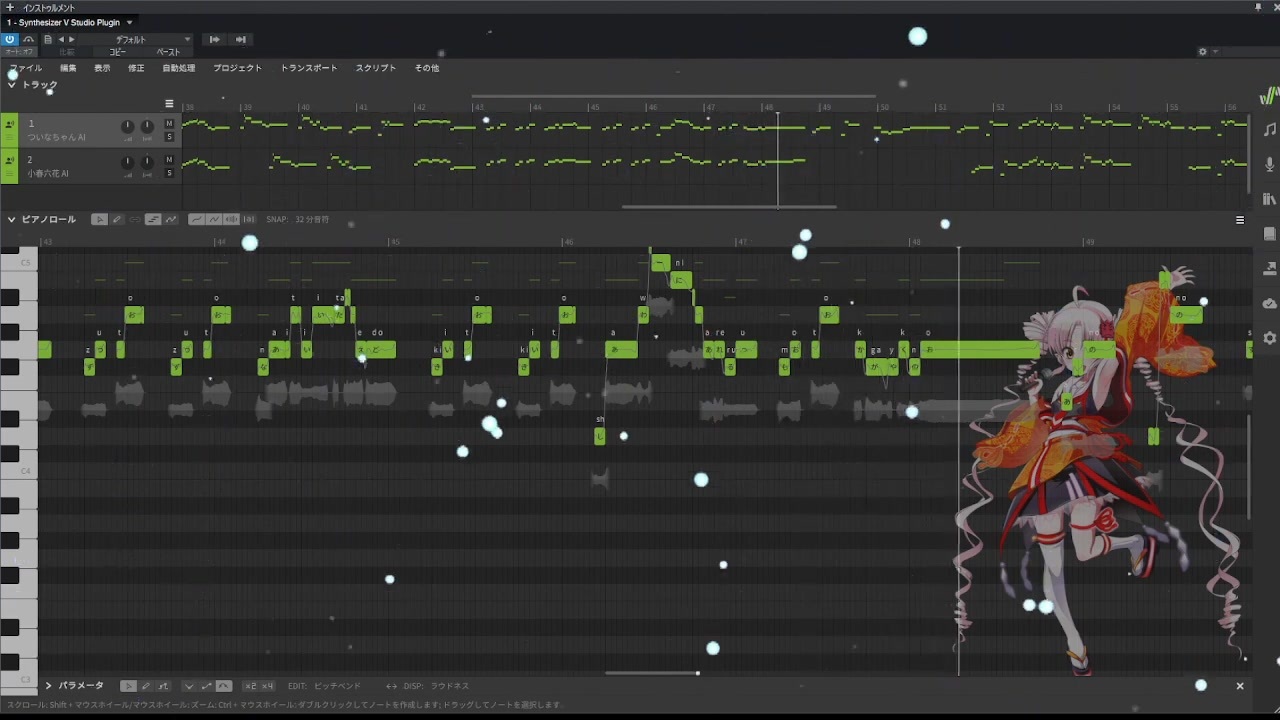Open the スクリプト menu
Viewport: 1280px width, 720px height.
click(376, 68)
